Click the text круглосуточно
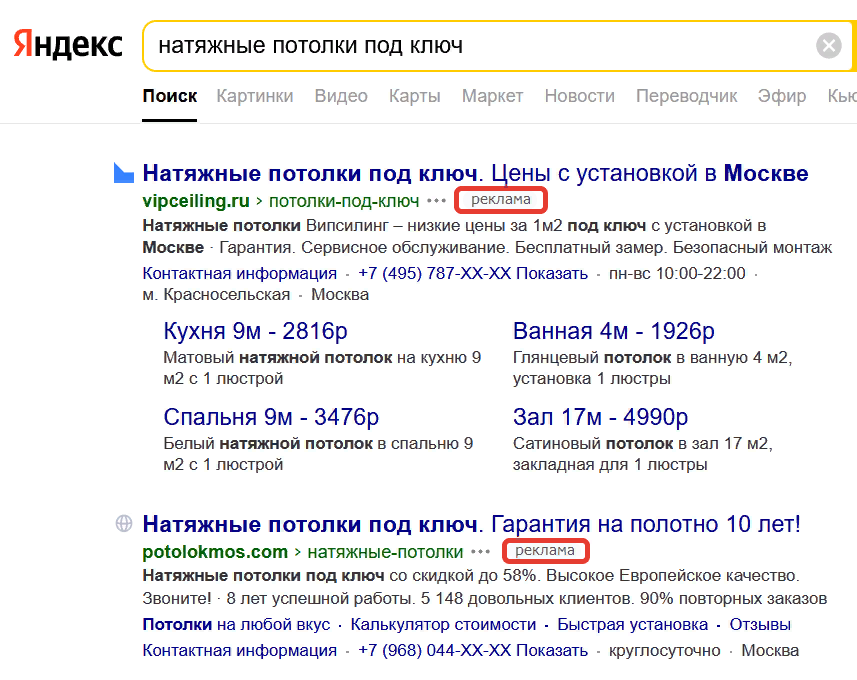This screenshot has height=680, width=857. click(665, 650)
